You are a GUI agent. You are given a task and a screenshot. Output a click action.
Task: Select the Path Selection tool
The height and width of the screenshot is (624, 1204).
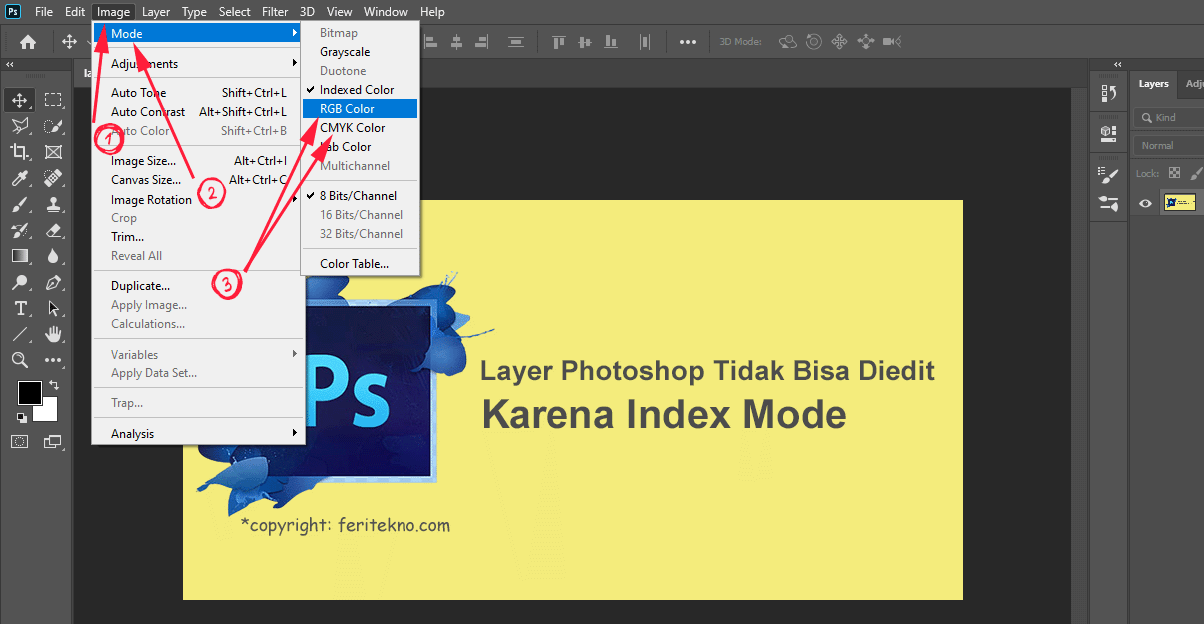tap(53, 308)
